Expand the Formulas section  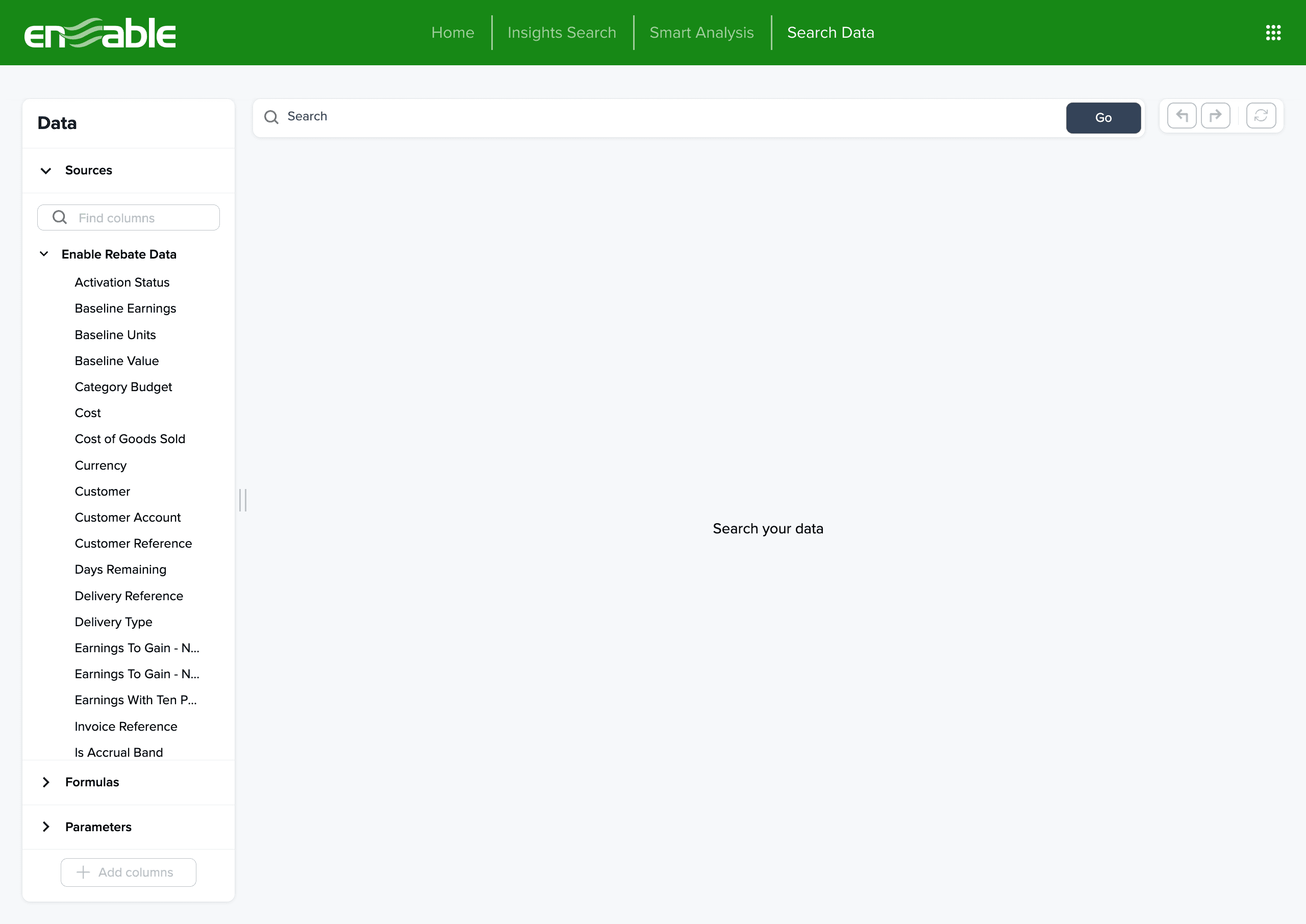point(46,782)
